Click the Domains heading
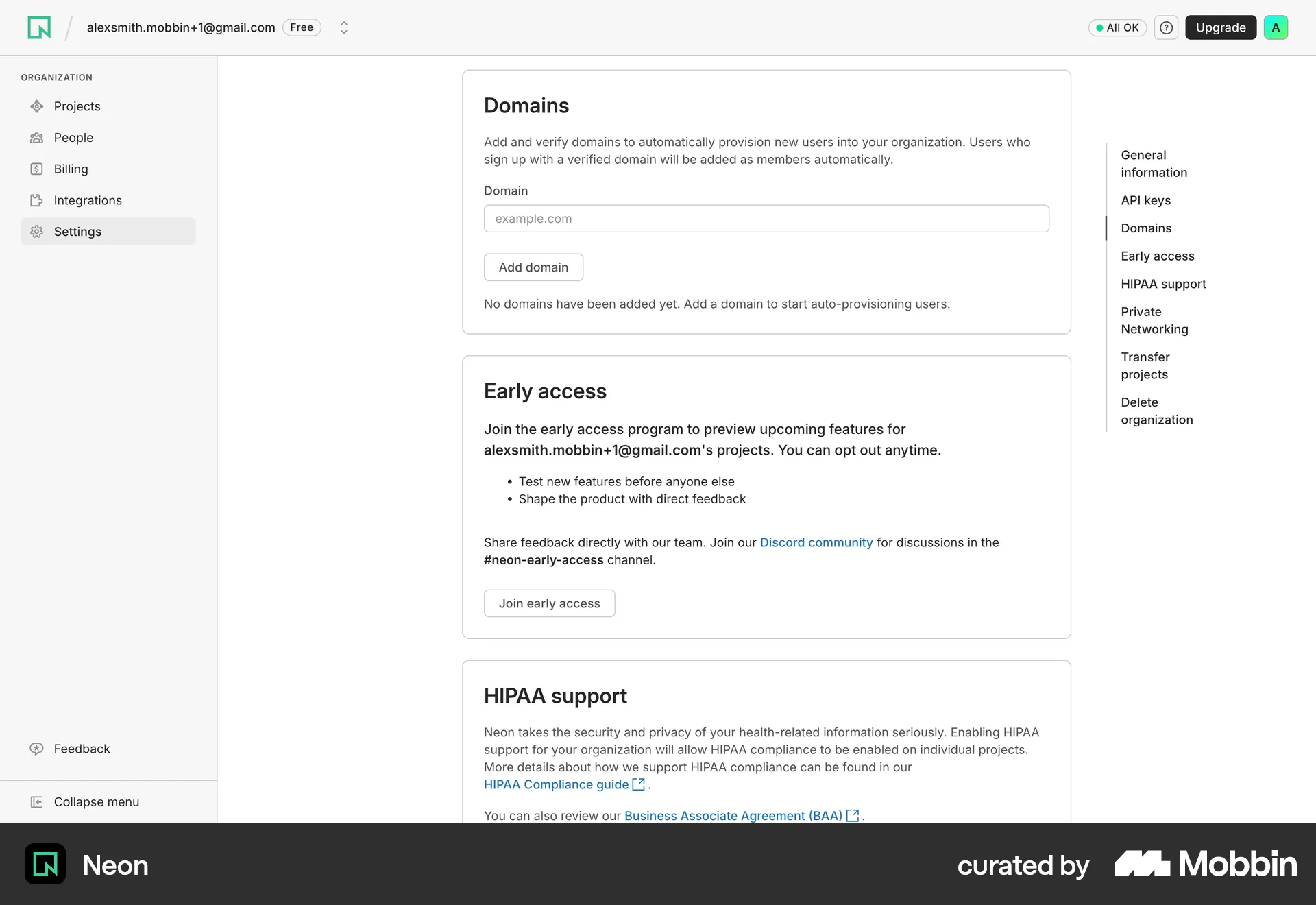This screenshot has height=905, width=1316. (526, 106)
